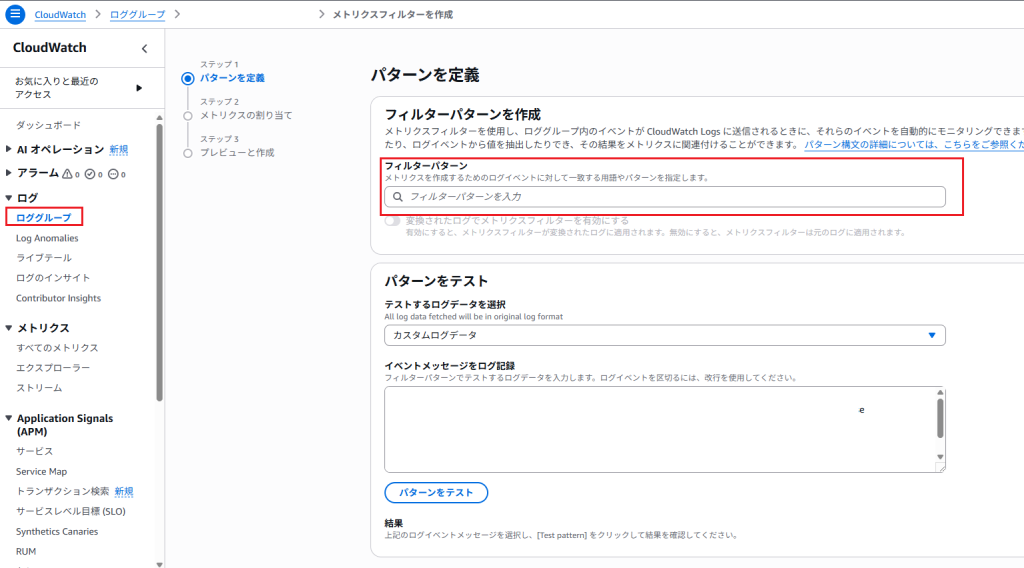Screen dimensions: 1024x568
Task: Open Service Map in the sidebar
Action: tap(41, 471)
